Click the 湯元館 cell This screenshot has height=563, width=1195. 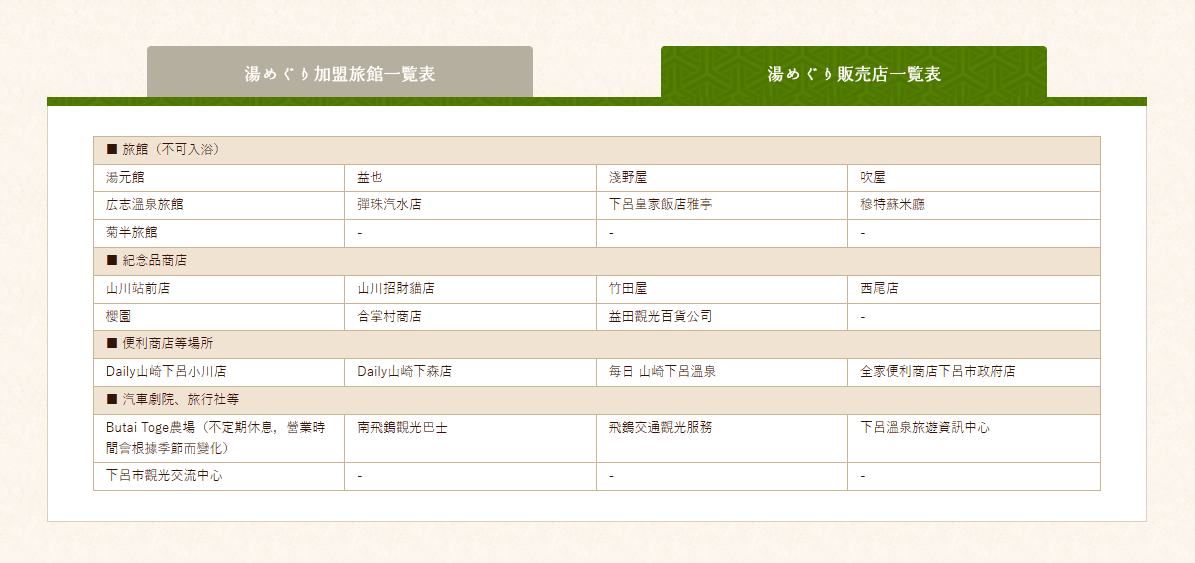tap(219, 178)
